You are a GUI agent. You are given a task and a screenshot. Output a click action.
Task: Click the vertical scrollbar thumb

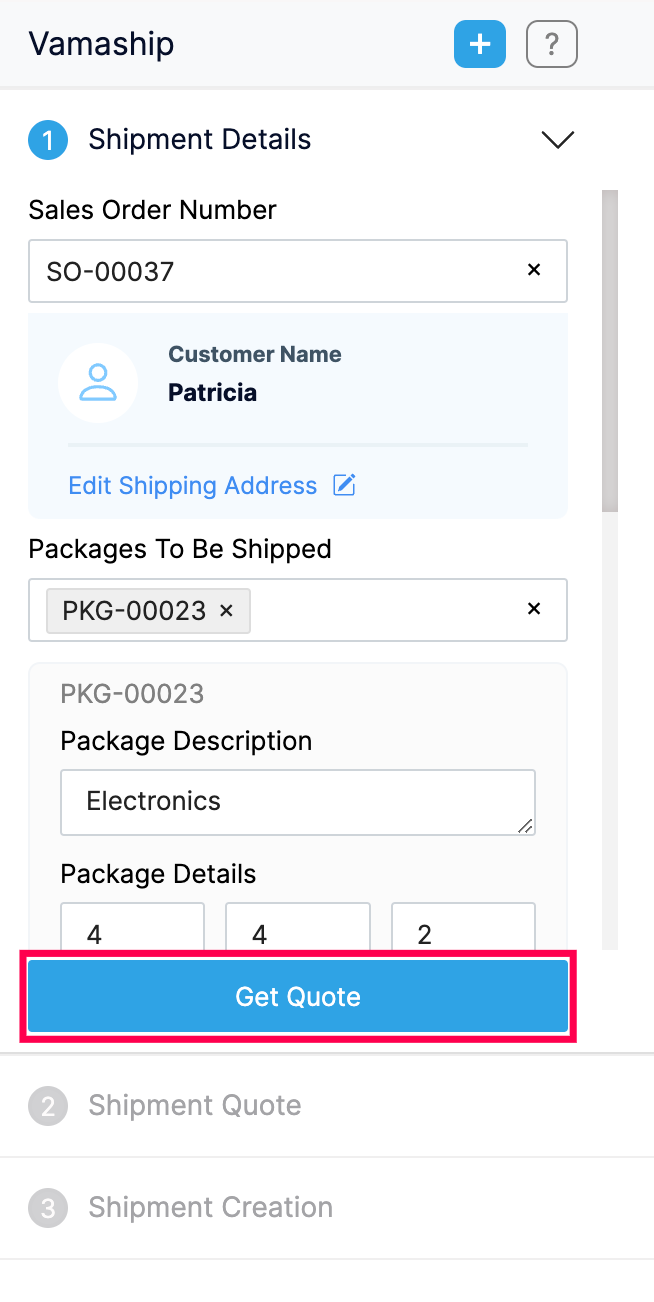[610, 350]
